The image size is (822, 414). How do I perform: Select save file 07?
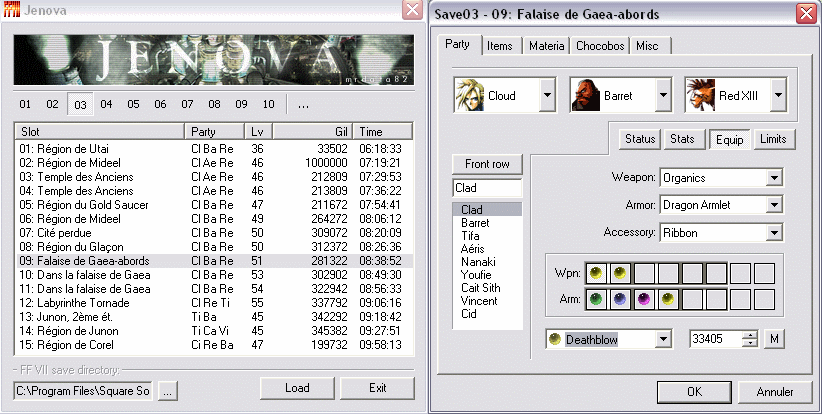[x=187, y=104]
